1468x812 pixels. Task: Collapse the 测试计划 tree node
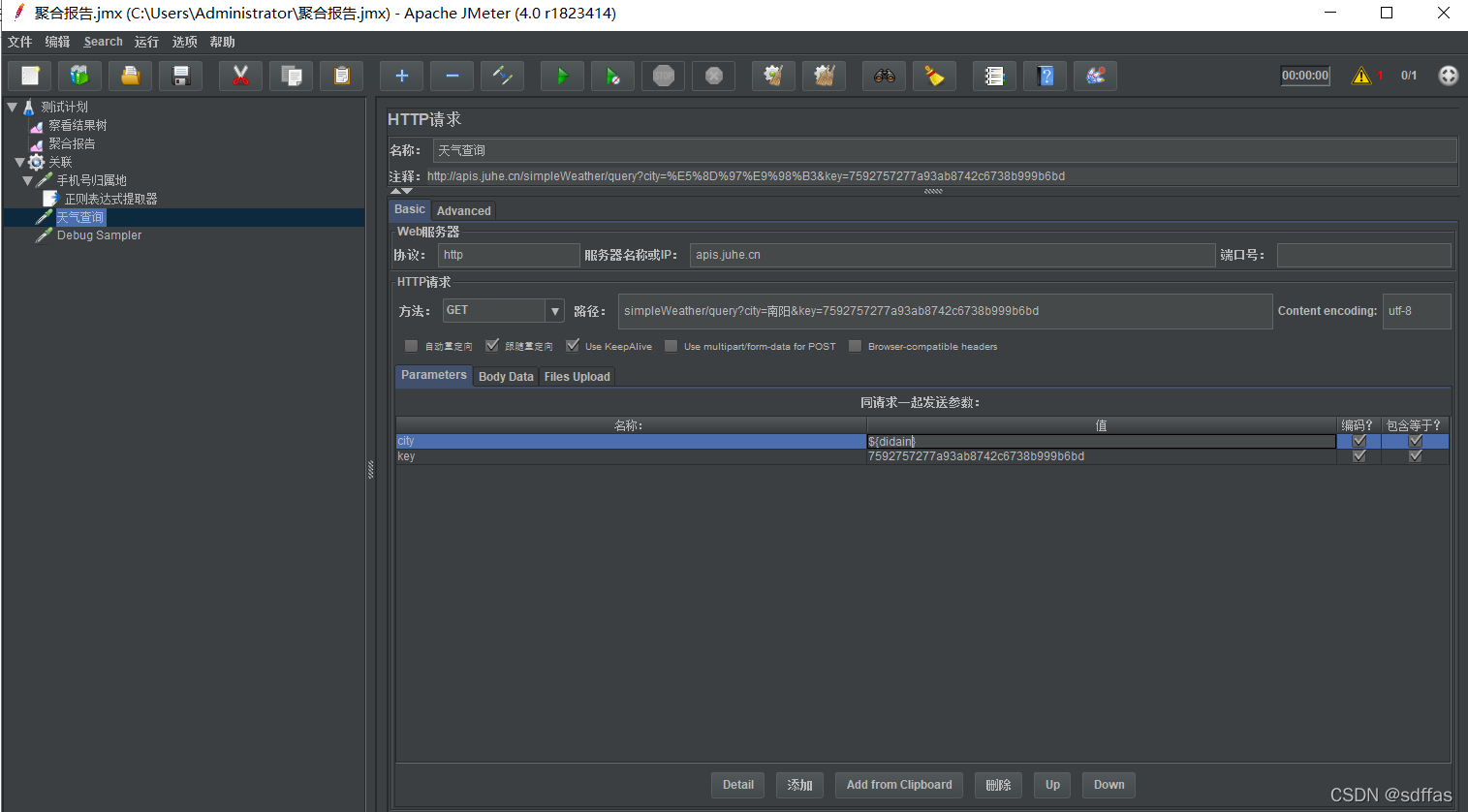(x=13, y=108)
